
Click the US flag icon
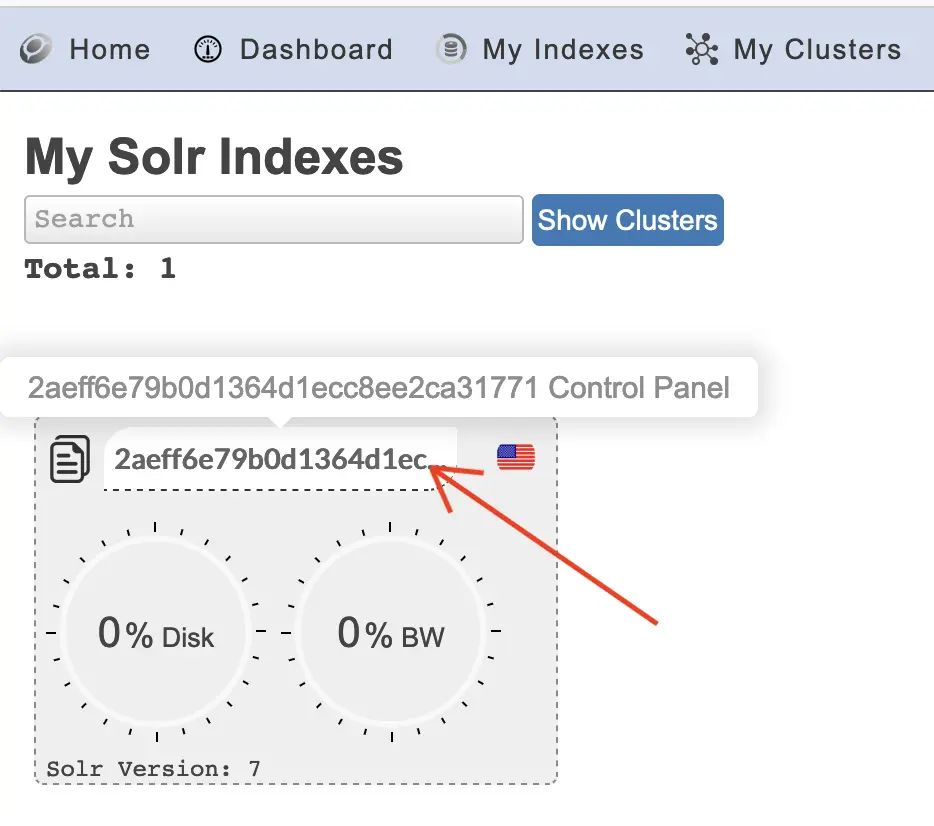pyautogui.click(x=516, y=458)
